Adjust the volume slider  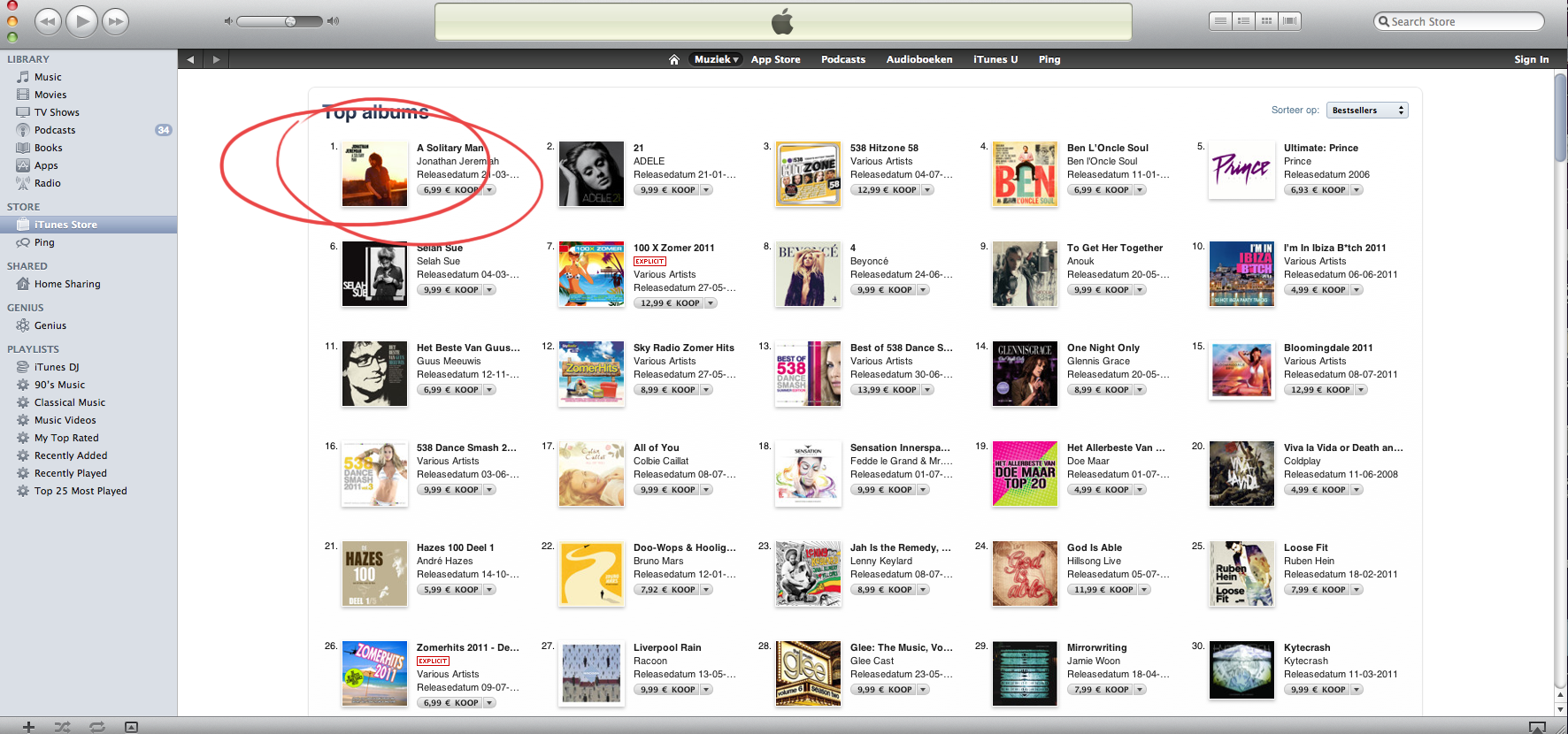[x=280, y=21]
